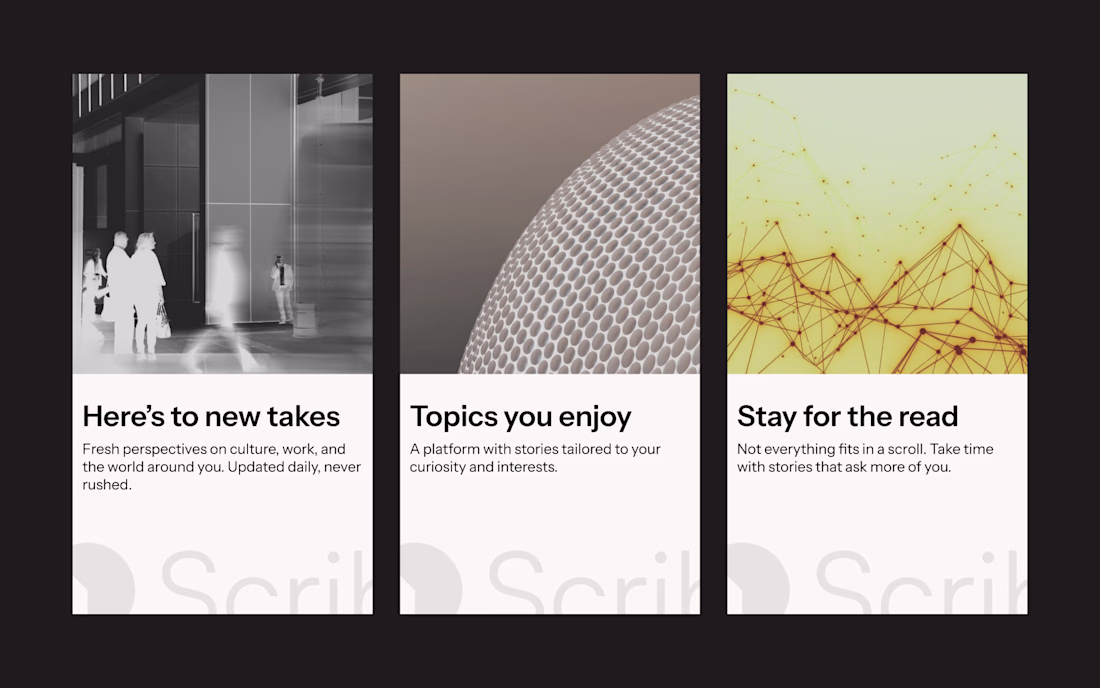Click the person standing by the pillar
Viewport: 1100px width, 688px height.
point(282,290)
